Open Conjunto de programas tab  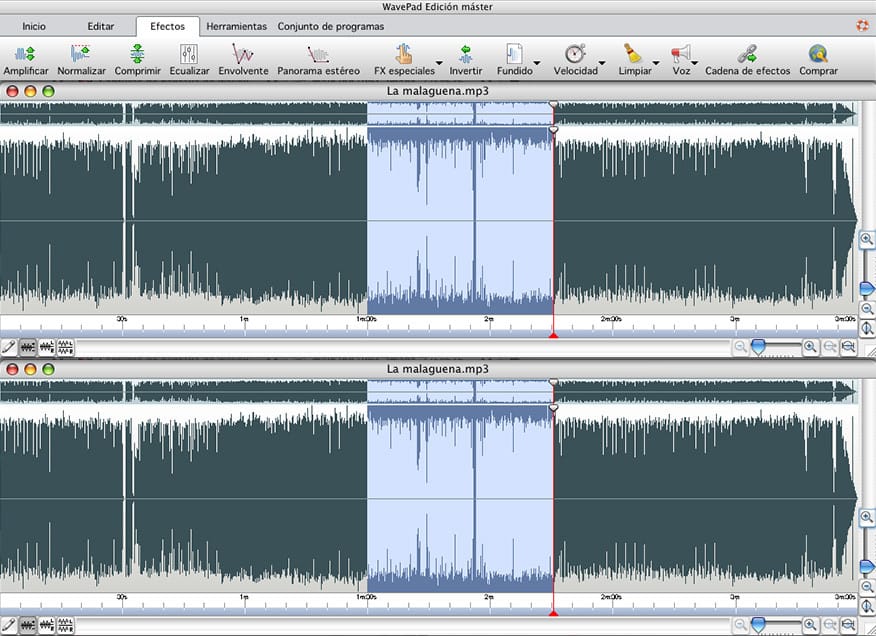[x=331, y=26]
